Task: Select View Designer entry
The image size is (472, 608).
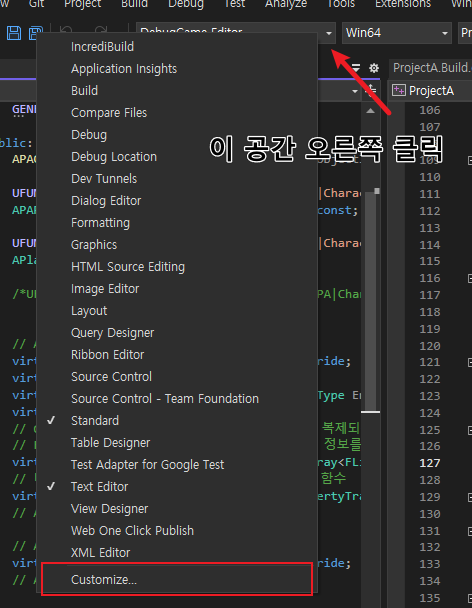Action: click(177, 509)
